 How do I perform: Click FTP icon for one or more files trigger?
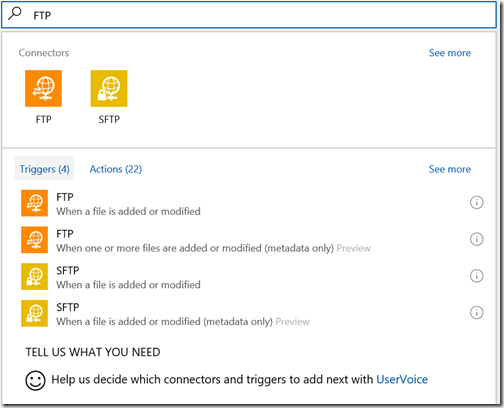tap(34, 240)
